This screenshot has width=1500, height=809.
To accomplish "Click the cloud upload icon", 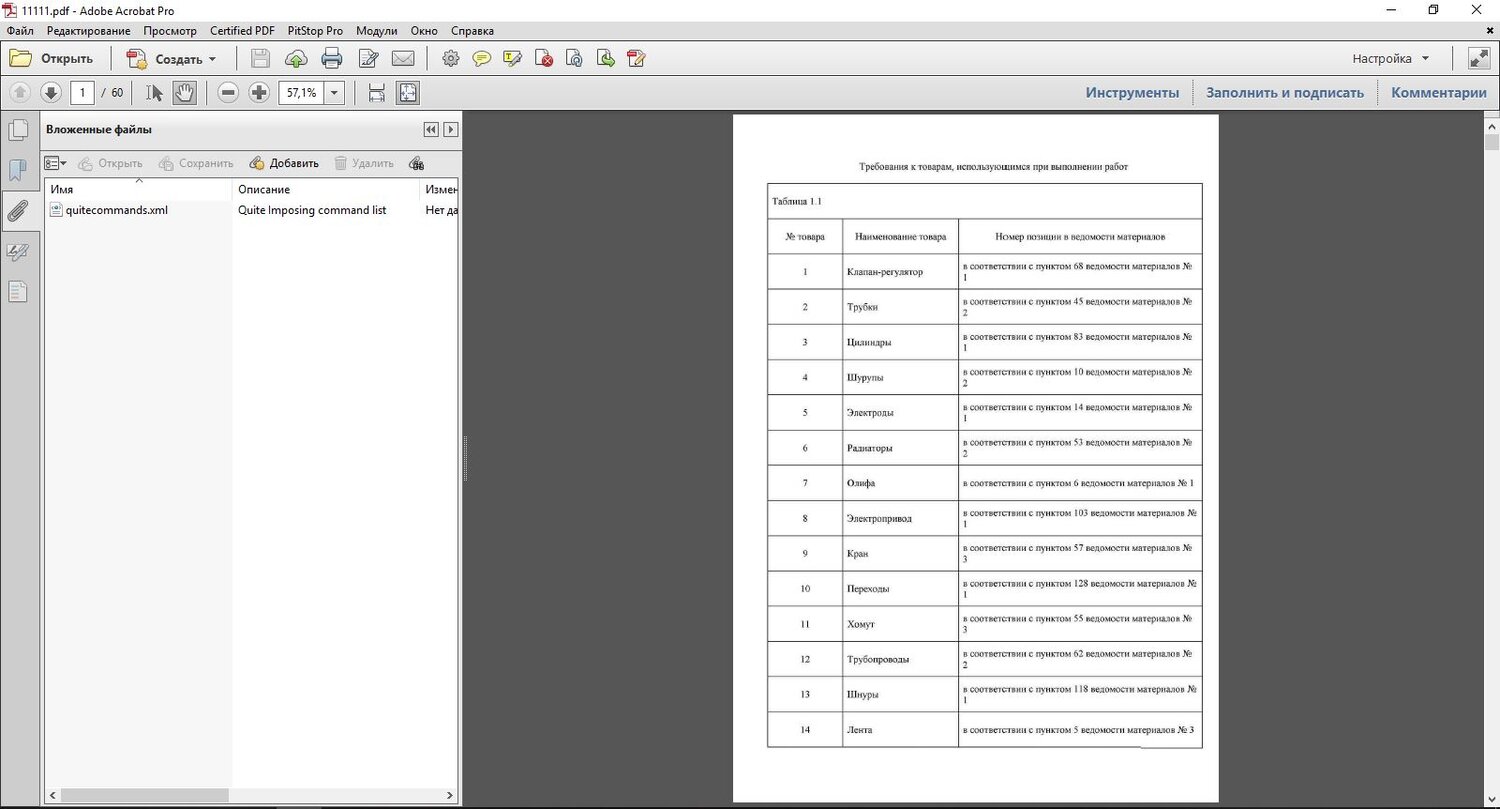I will (296, 59).
